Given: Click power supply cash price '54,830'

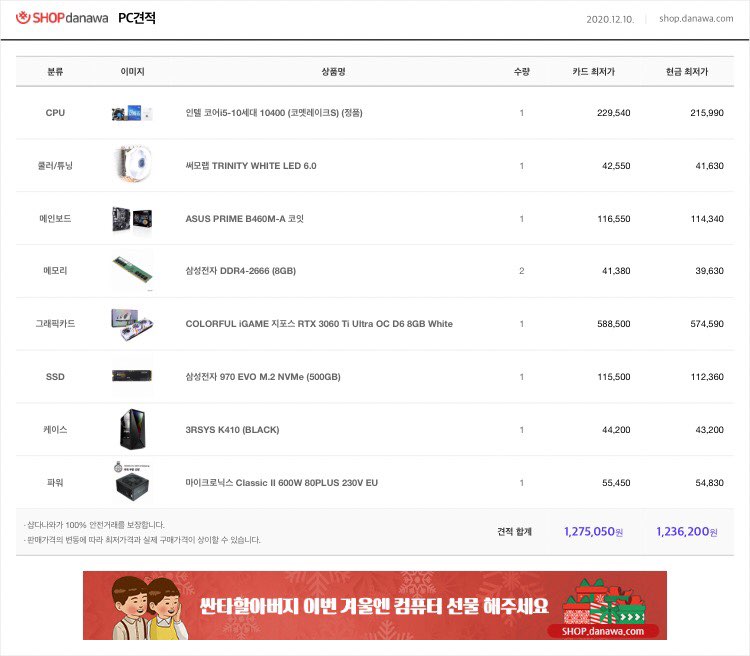Looking at the screenshot, I should pos(709,483).
